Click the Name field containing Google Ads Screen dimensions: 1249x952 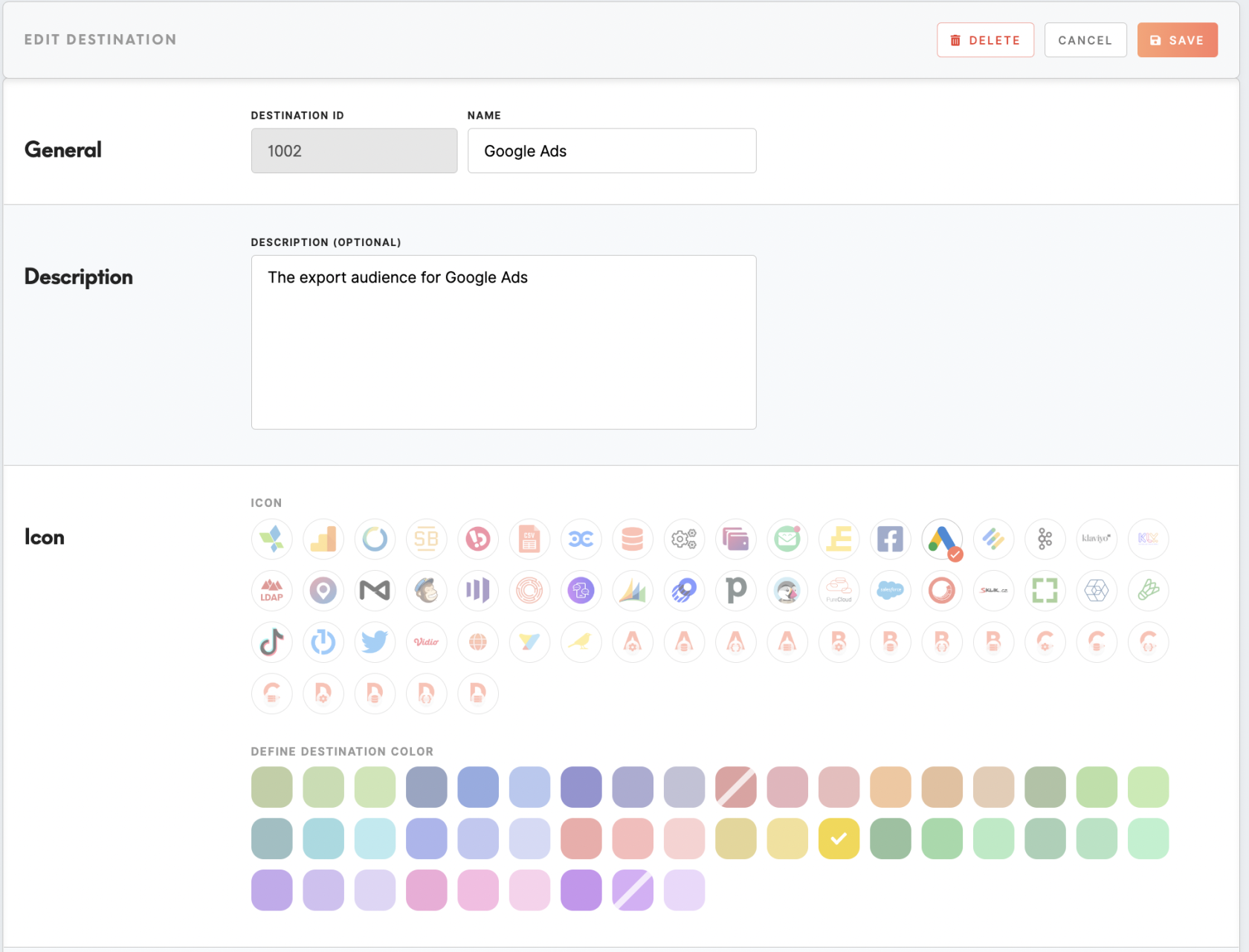pos(612,151)
